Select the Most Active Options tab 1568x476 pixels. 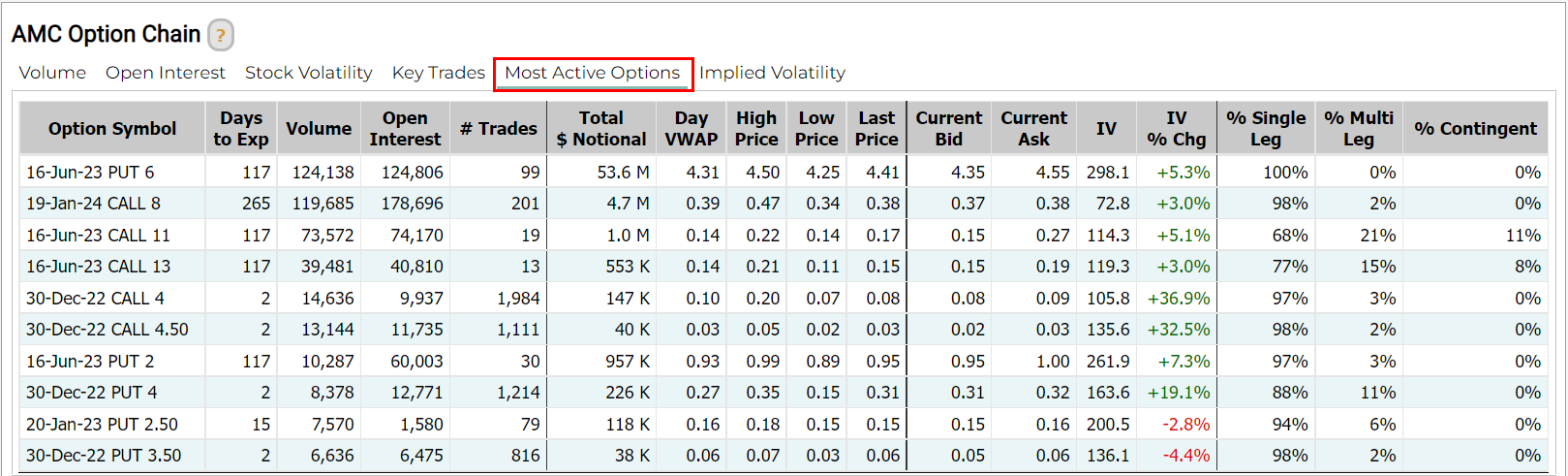point(592,73)
